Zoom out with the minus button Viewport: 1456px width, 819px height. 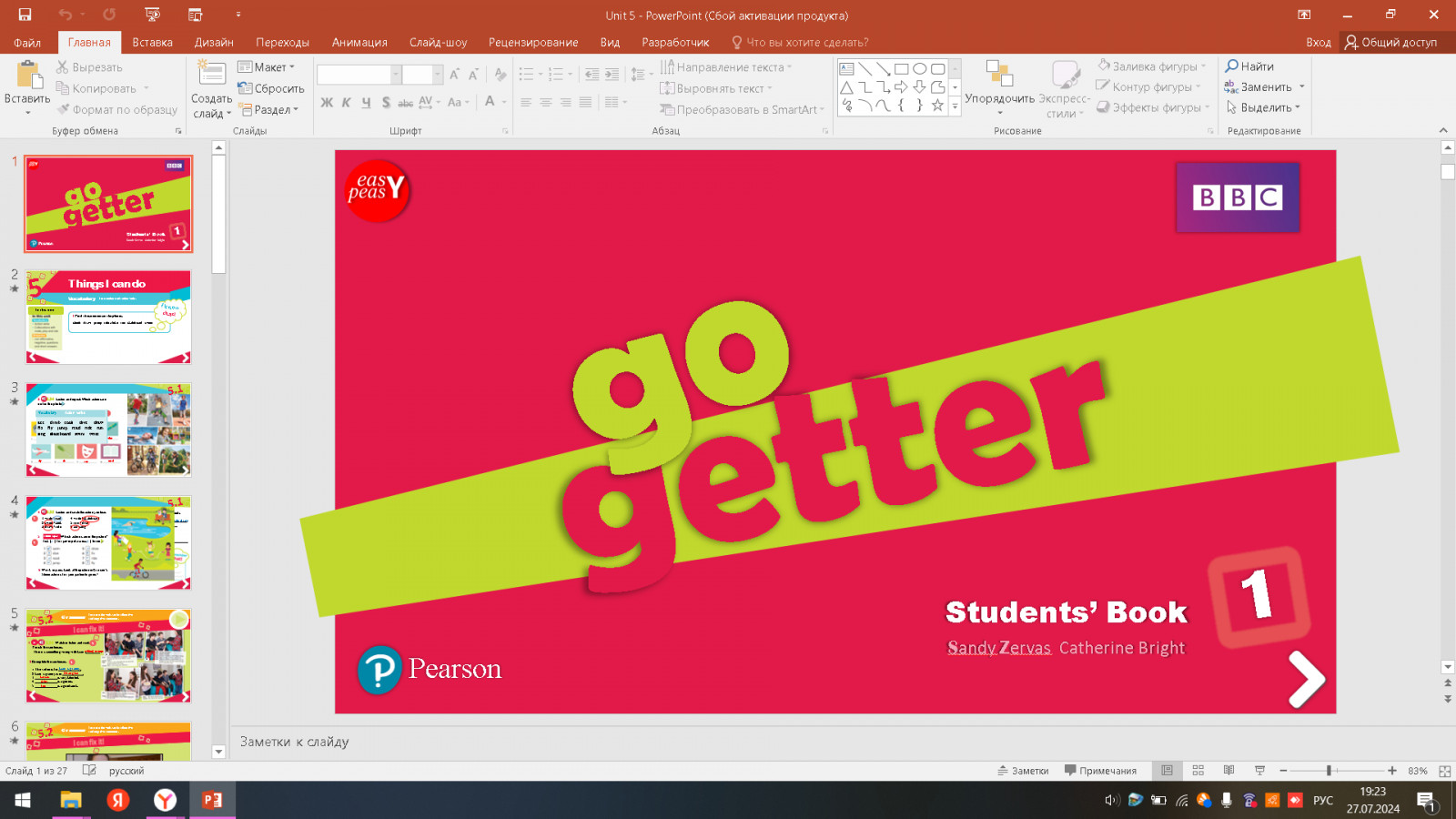[x=1283, y=771]
